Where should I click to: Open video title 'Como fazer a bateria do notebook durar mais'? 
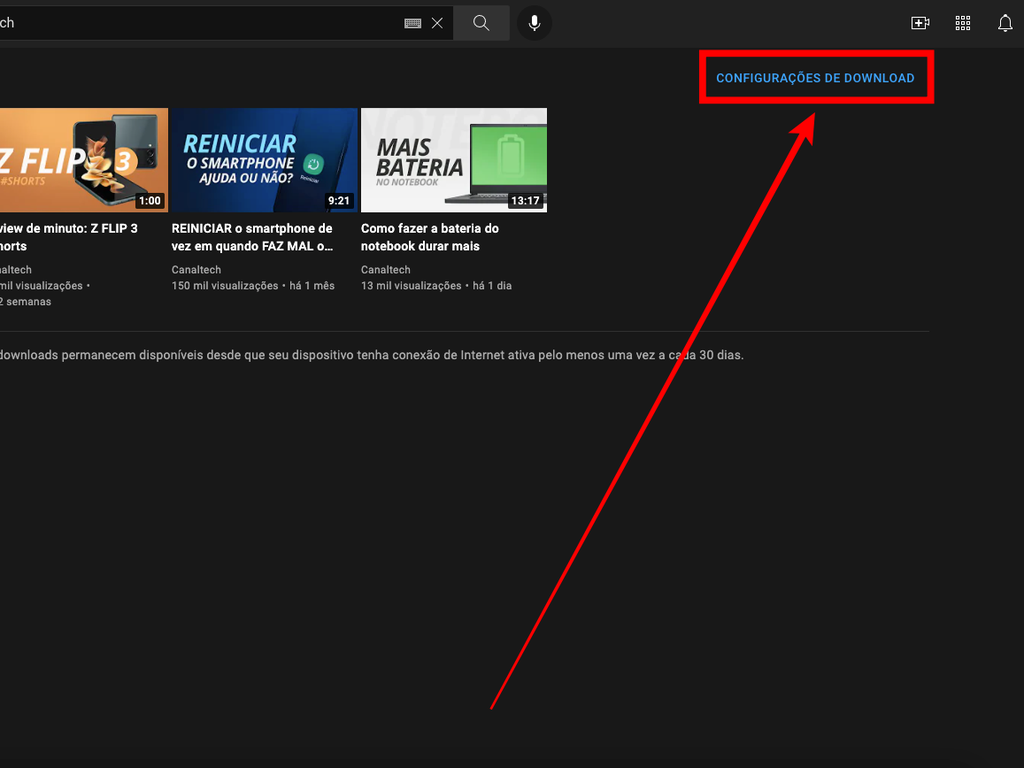coord(430,237)
